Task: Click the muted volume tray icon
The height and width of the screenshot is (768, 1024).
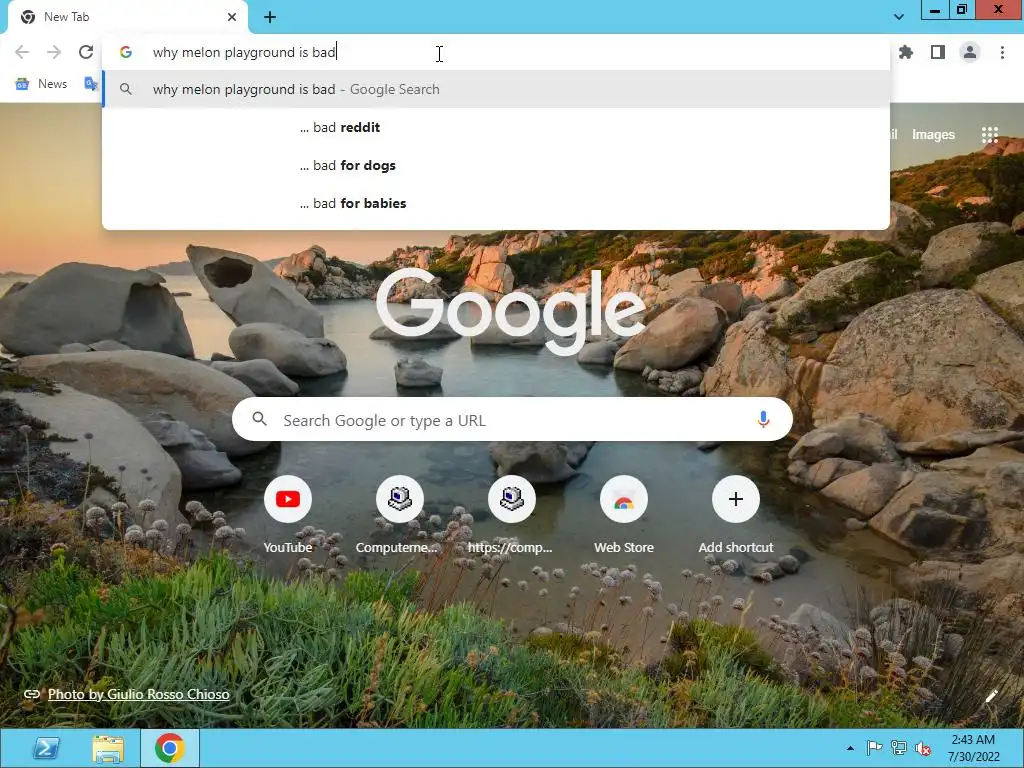Action: (x=923, y=748)
